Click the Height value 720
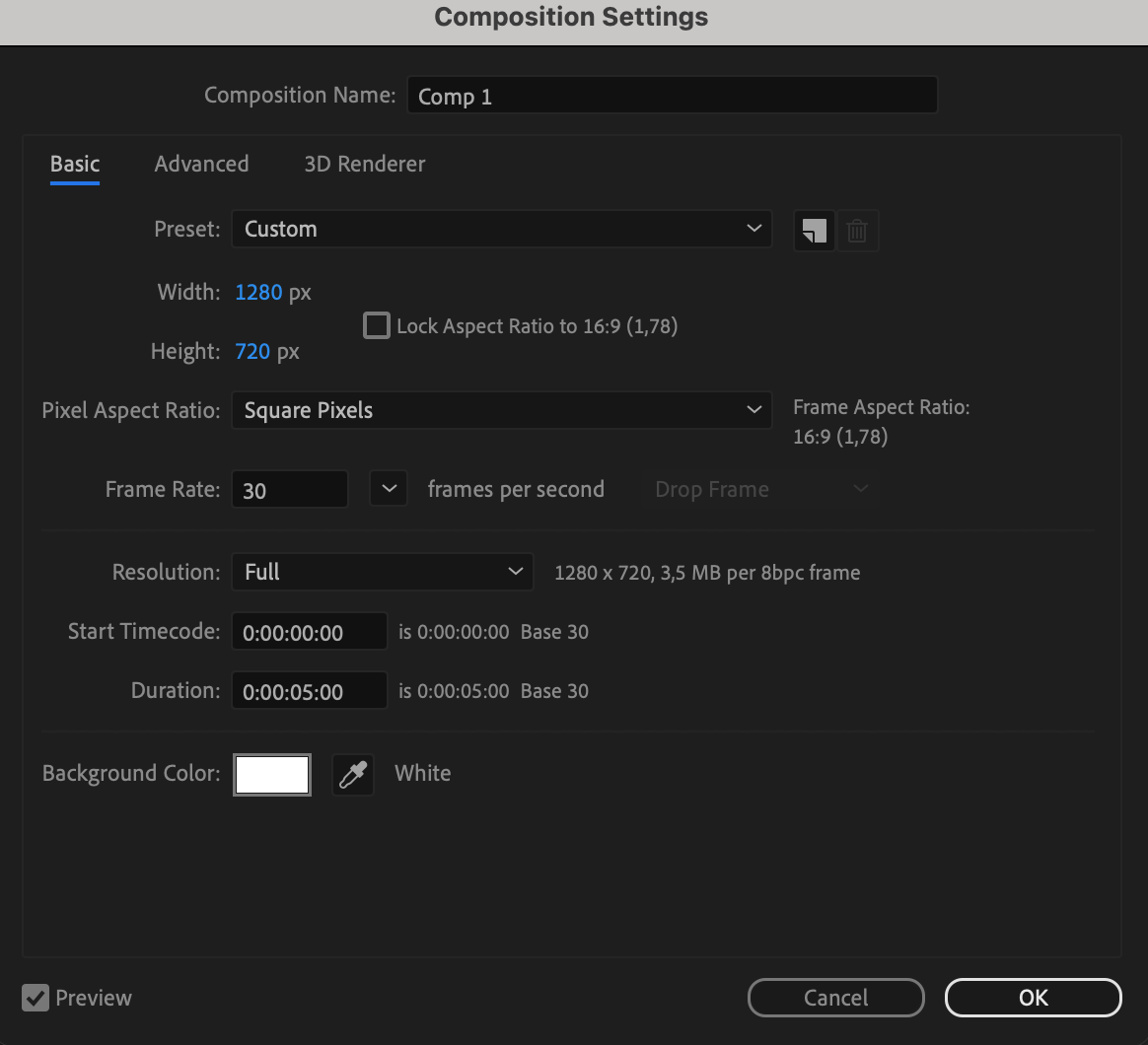Image resolution: width=1148 pixels, height=1045 pixels. [x=252, y=351]
